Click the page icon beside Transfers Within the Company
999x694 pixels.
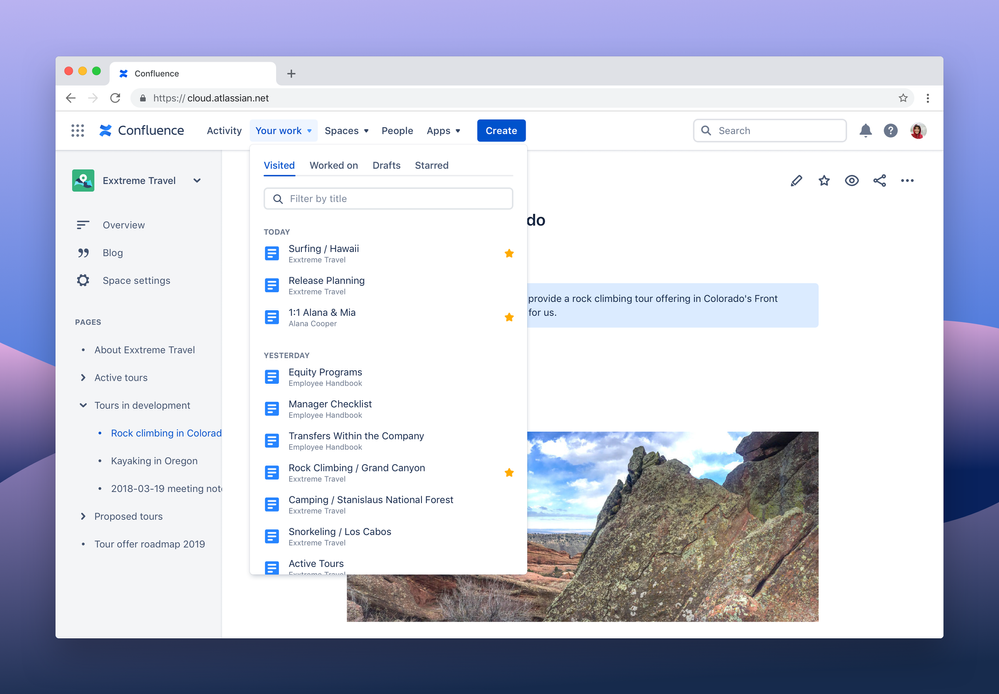pyautogui.click(x=272, y=440)
